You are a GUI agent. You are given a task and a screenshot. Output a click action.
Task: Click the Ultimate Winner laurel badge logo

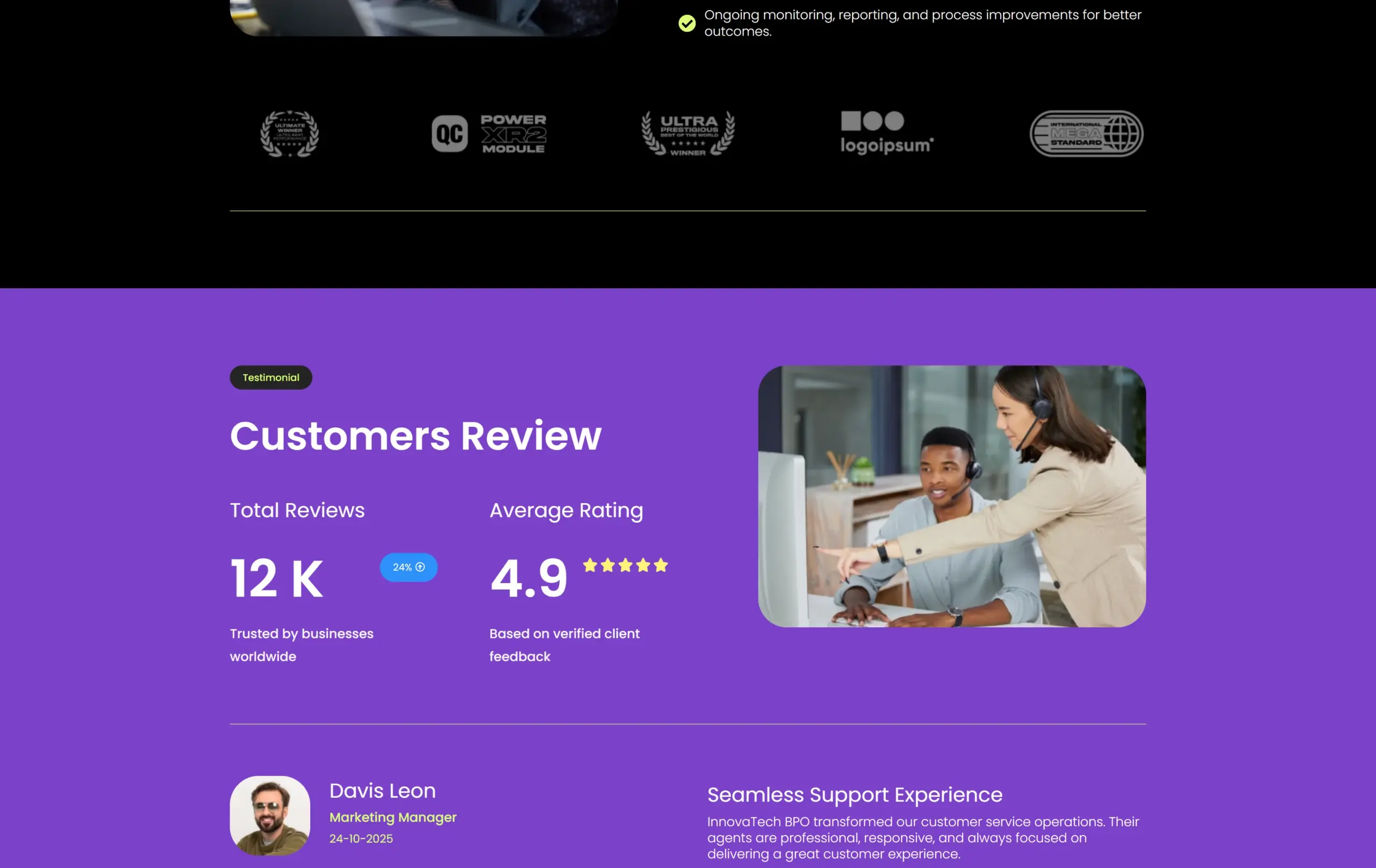[289, 134]
